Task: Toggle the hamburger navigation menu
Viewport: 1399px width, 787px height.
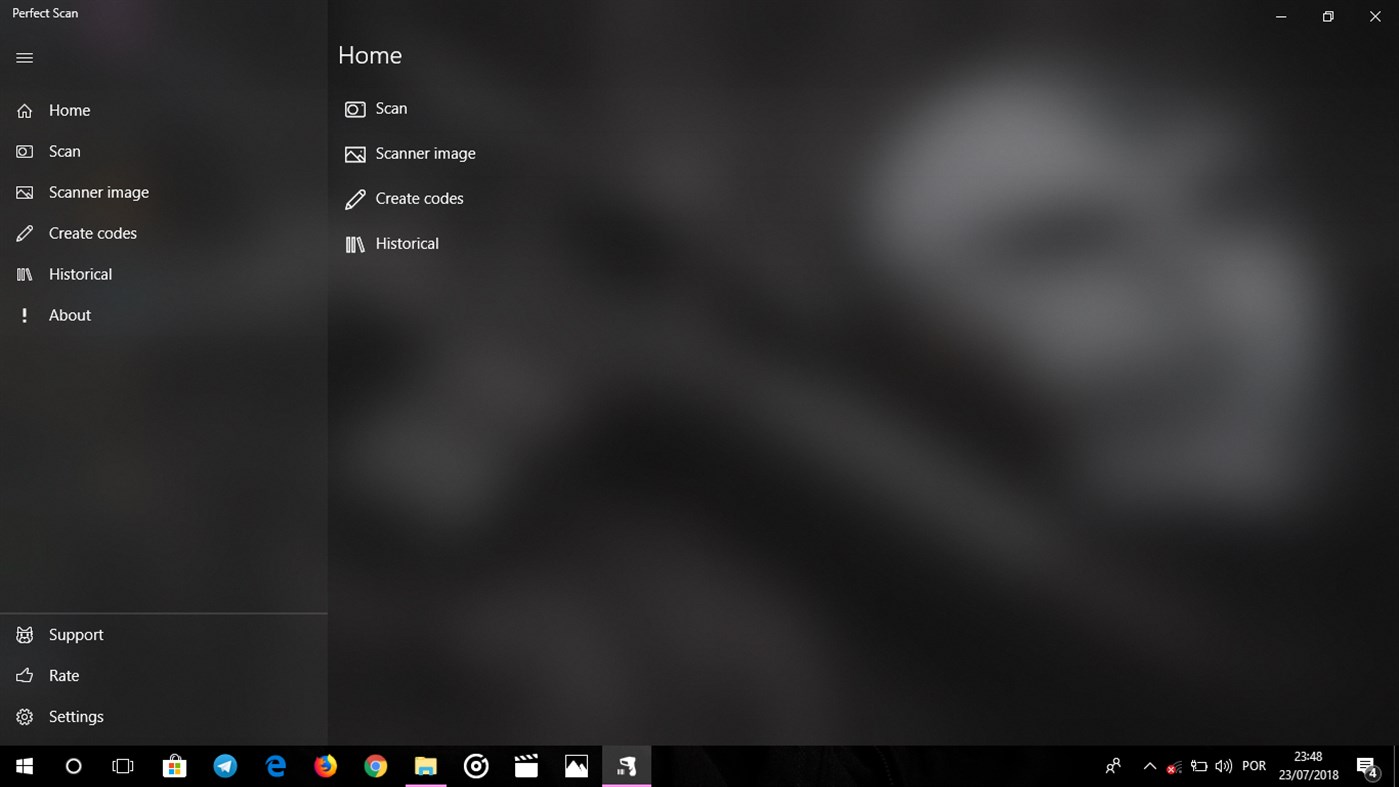Action: (25, 58)
